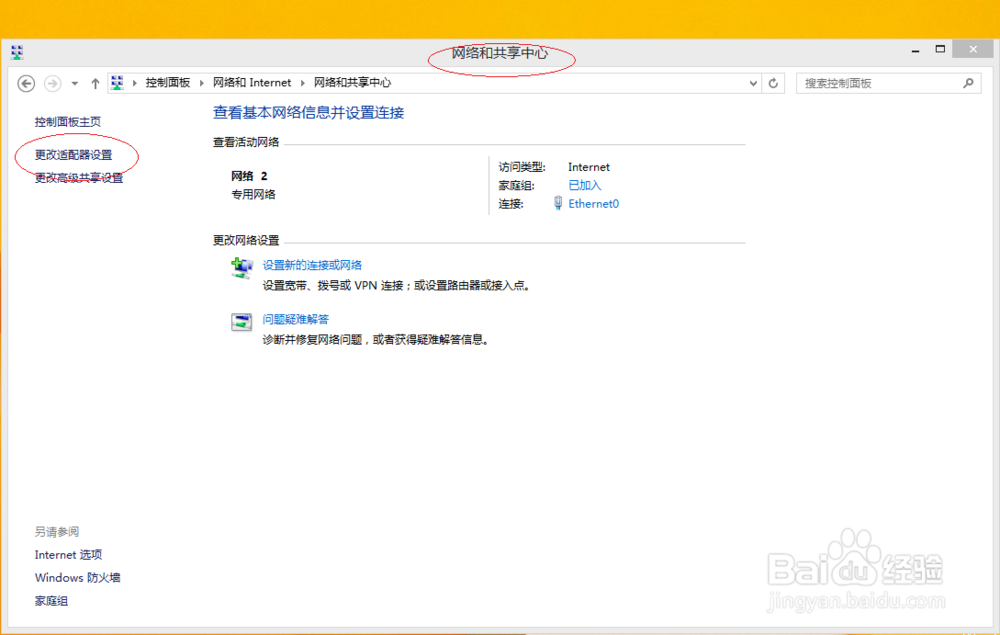Select 网络和 Internet in the breadcrumb
Screen dimensions: 1000x635
pos(252,83)
